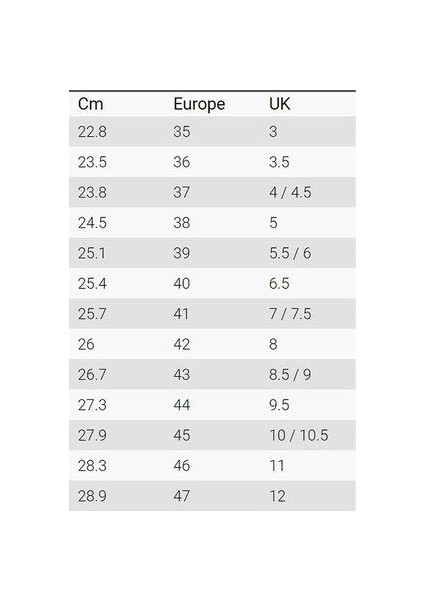Image resolution: width=424 pixels, height=600 pixels.
Task: Select UK size 5.5 / 6
Action: tap(290, 253)
